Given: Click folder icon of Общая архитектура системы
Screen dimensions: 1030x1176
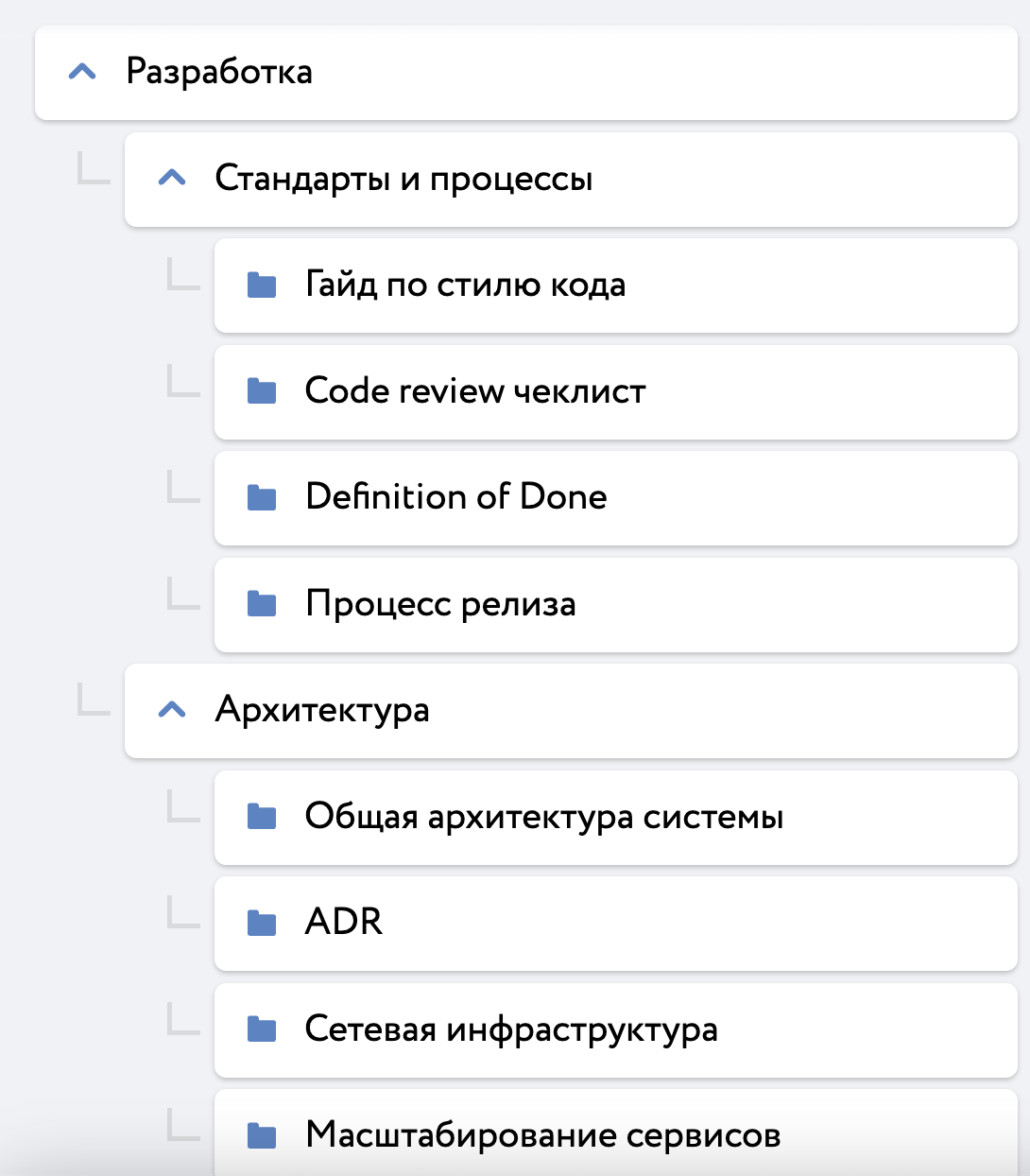Looking at the screenshot, I should (x=262, y=816).
